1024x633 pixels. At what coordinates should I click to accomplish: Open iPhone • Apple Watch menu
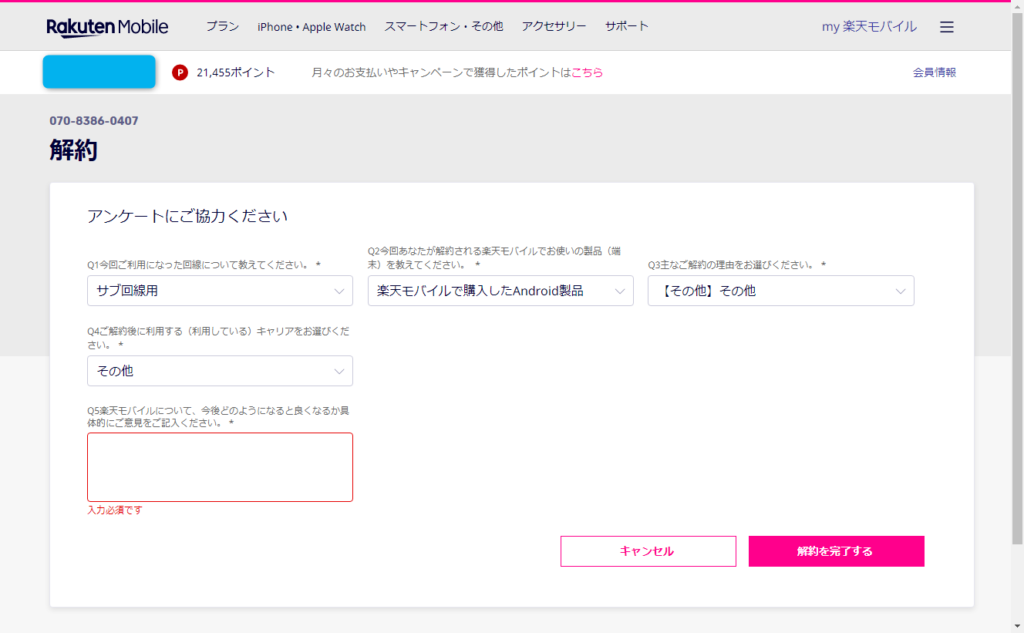[x=311, y=27]
